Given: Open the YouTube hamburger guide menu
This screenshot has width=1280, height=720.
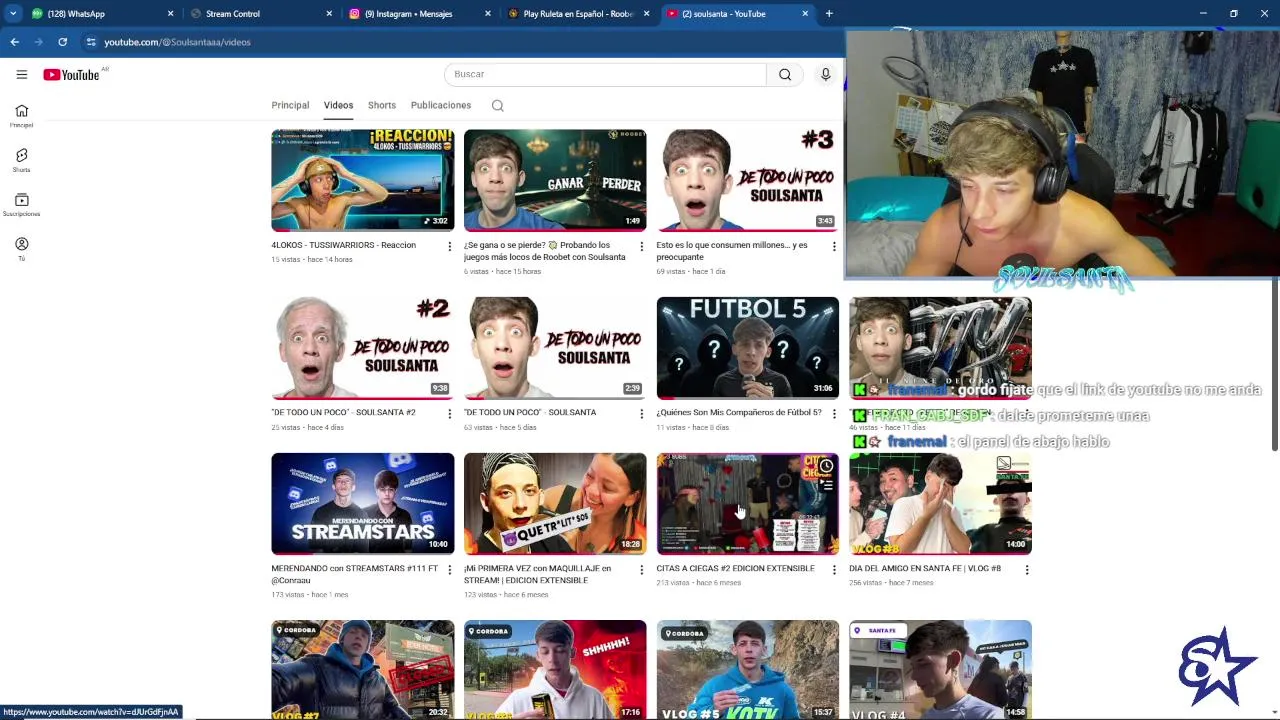Looking at the screenshot, I should (21, 74).
